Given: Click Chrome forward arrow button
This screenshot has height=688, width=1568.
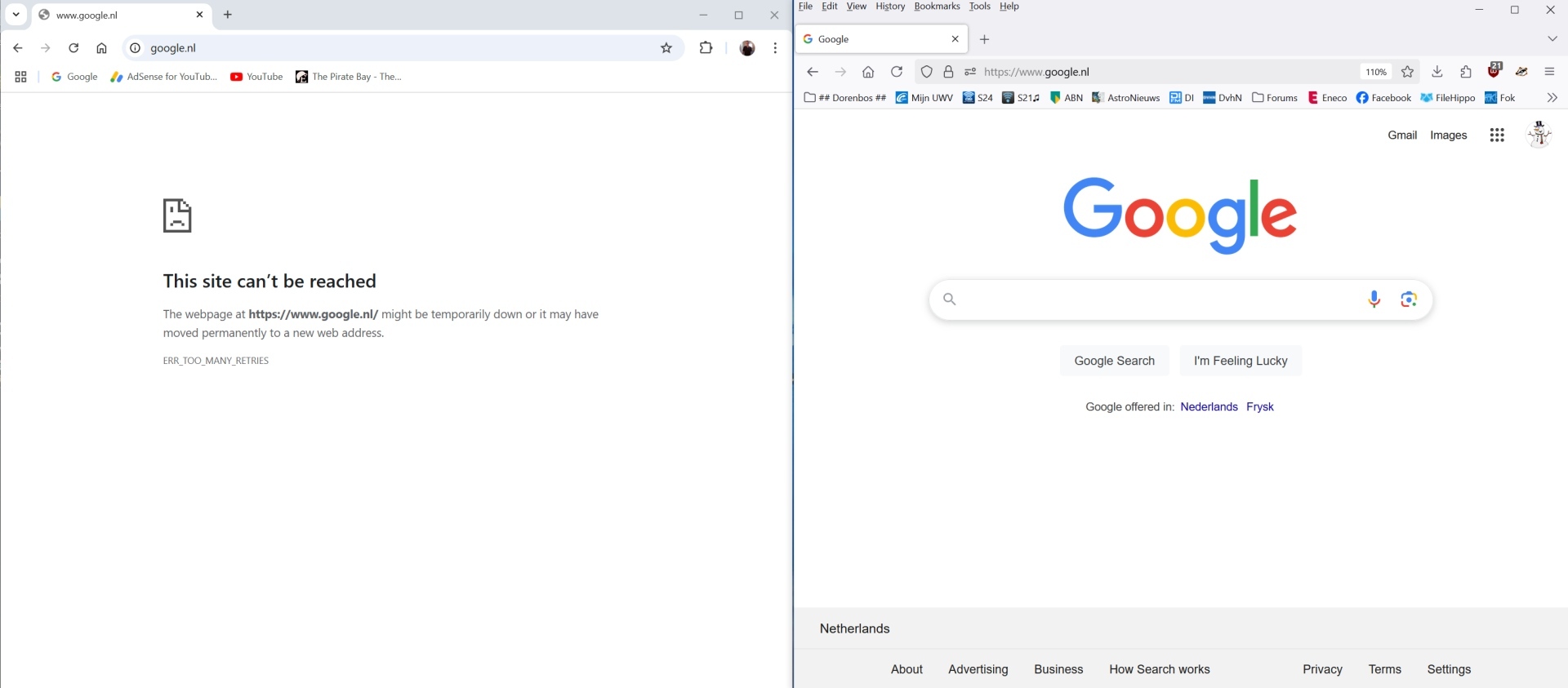Looking at the screenshot, I should tap(46, 48).
